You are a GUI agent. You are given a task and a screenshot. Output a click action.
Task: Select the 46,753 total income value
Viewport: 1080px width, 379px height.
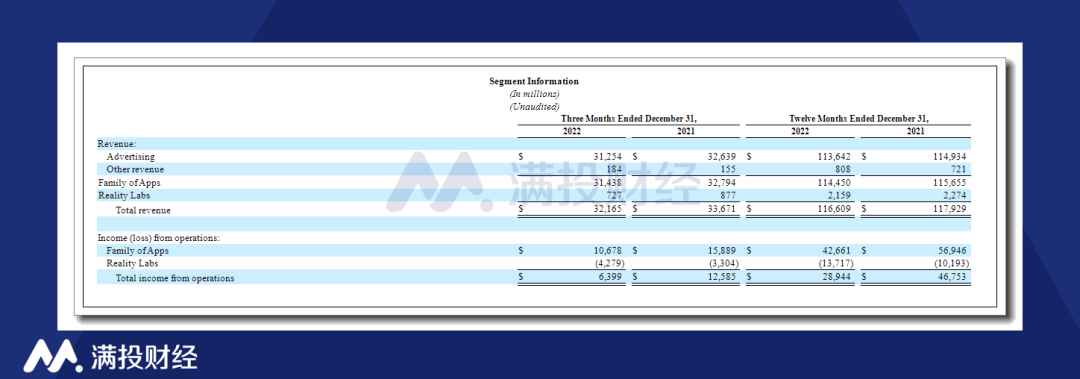coord(953,278)
